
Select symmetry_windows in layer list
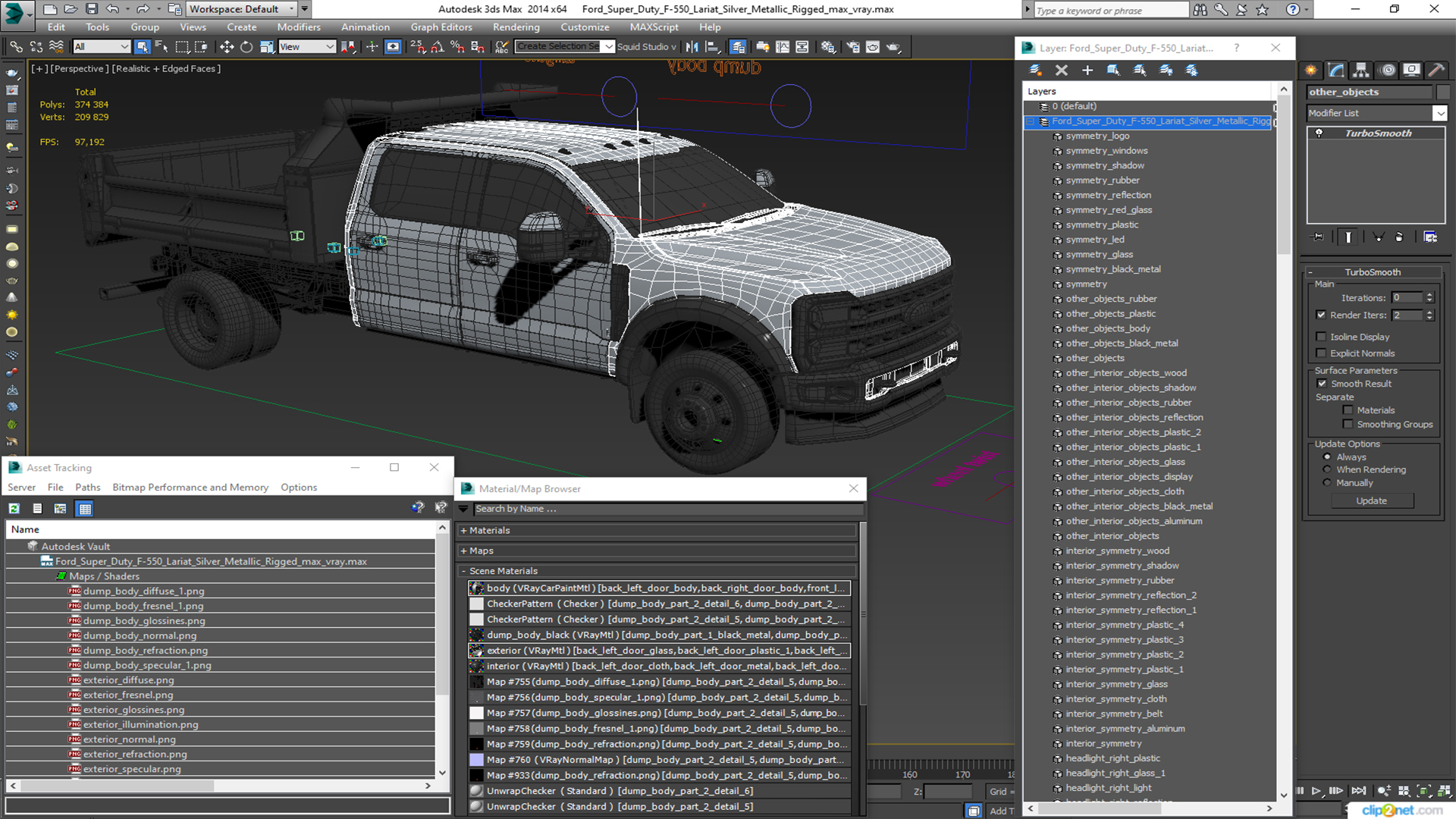click(1106, 151)
